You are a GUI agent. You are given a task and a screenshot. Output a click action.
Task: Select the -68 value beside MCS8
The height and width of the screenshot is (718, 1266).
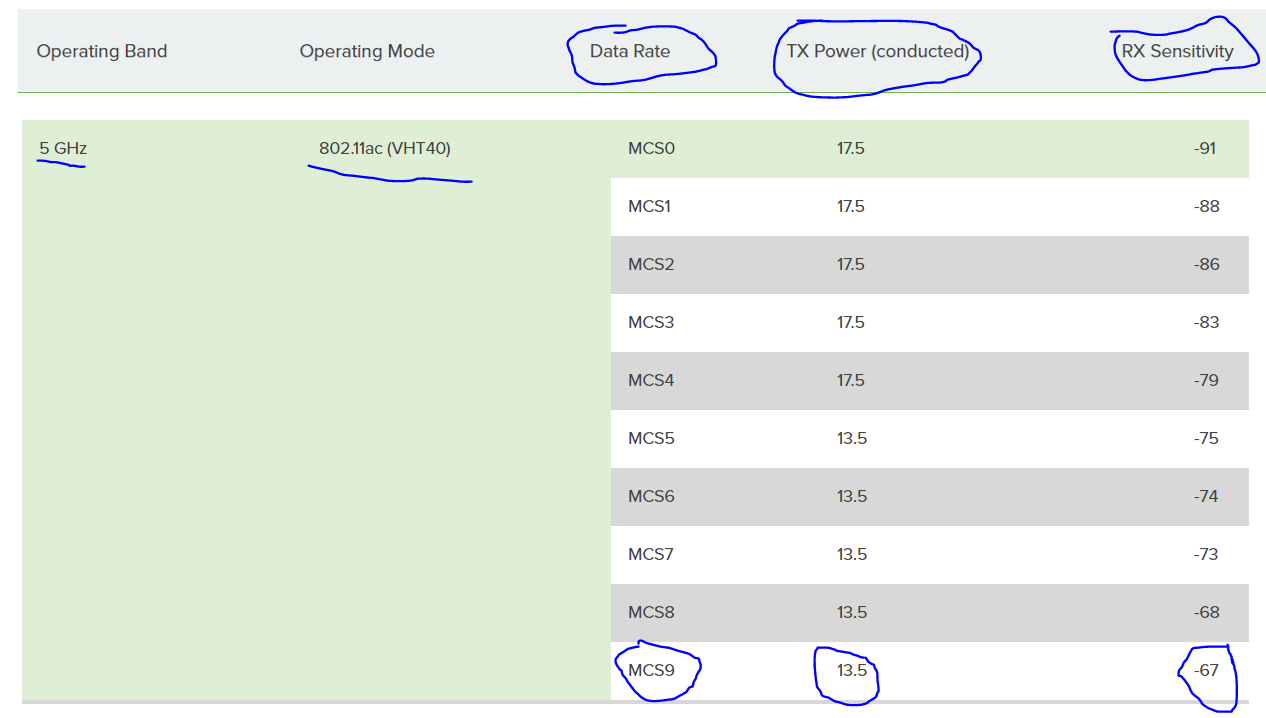[1205, 613]
